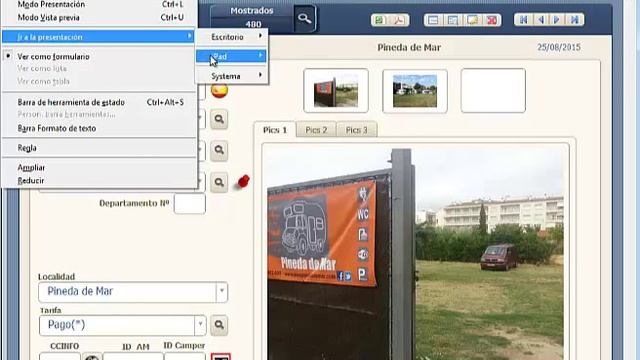Image resolution: width=640 pixels, height=360 pixels.
Task: Click the Tarifa field showing Pago(*)
Action: [x=122, y=325]
